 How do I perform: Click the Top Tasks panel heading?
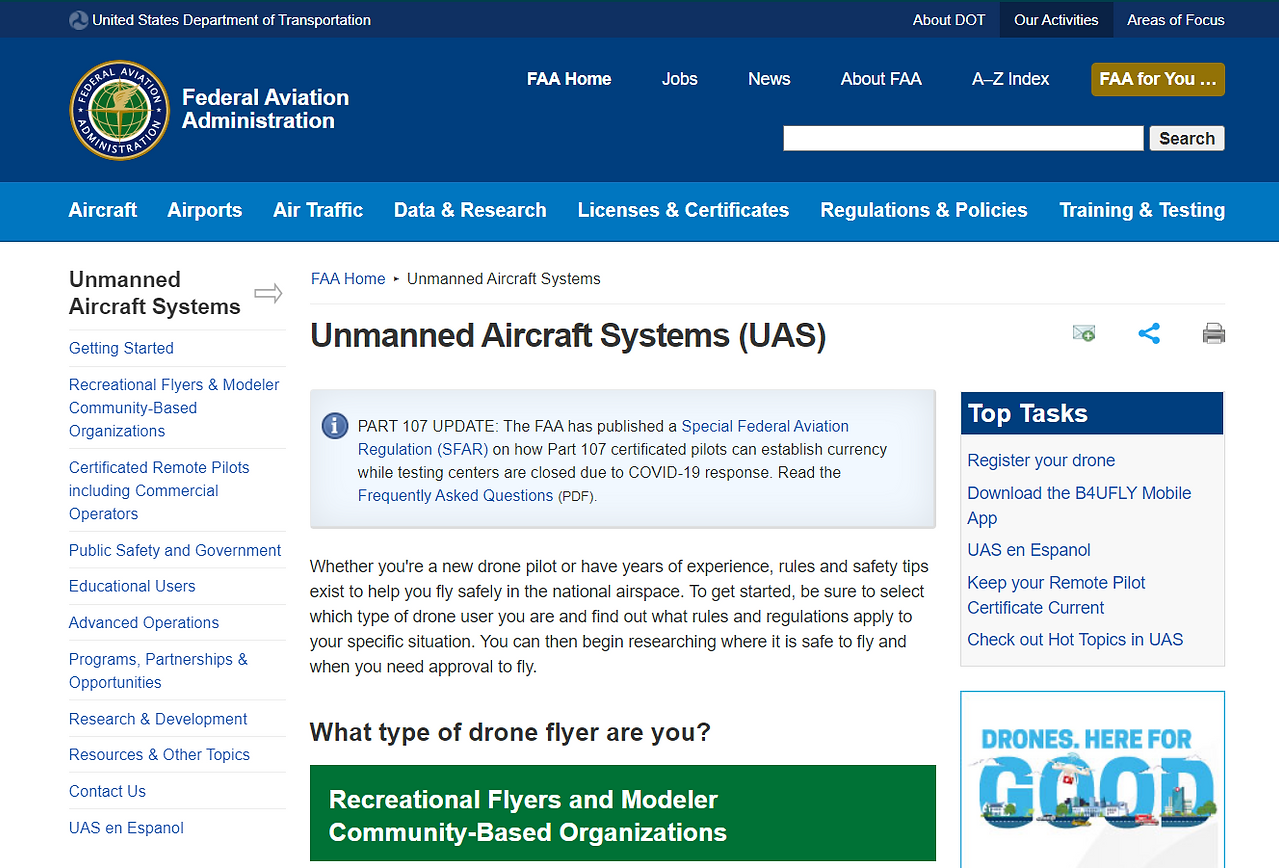1092,413
